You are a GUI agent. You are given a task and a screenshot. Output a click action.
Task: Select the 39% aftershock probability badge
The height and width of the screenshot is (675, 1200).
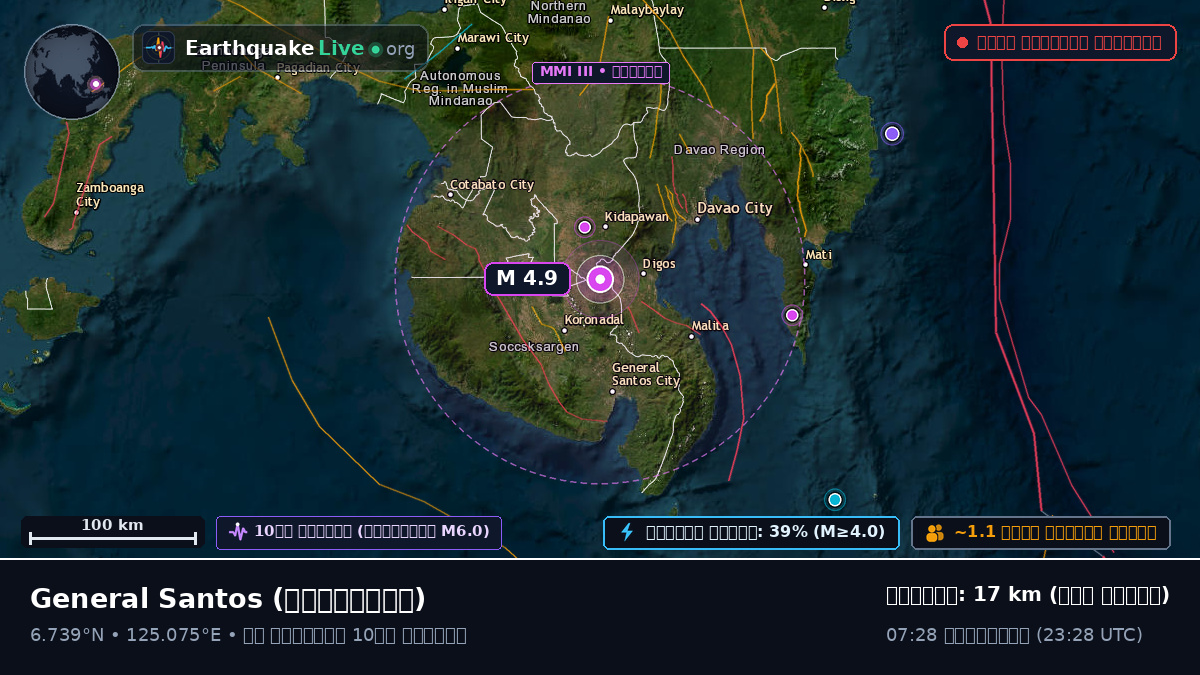[751, 533]
